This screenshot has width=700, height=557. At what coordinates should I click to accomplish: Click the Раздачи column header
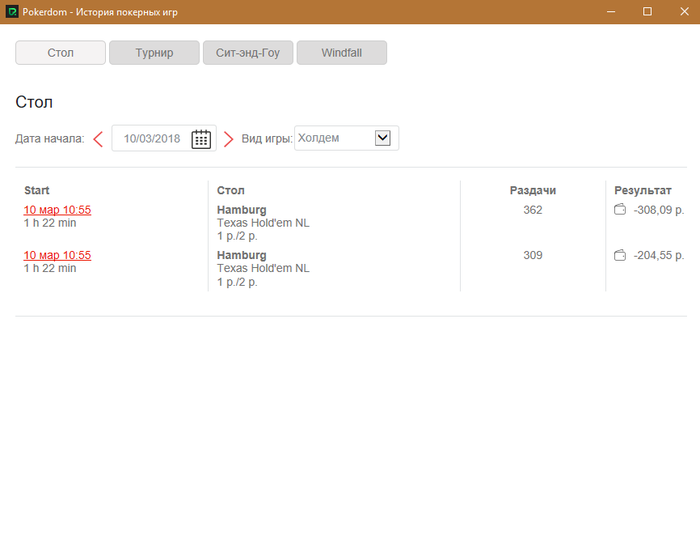point(533,191)
